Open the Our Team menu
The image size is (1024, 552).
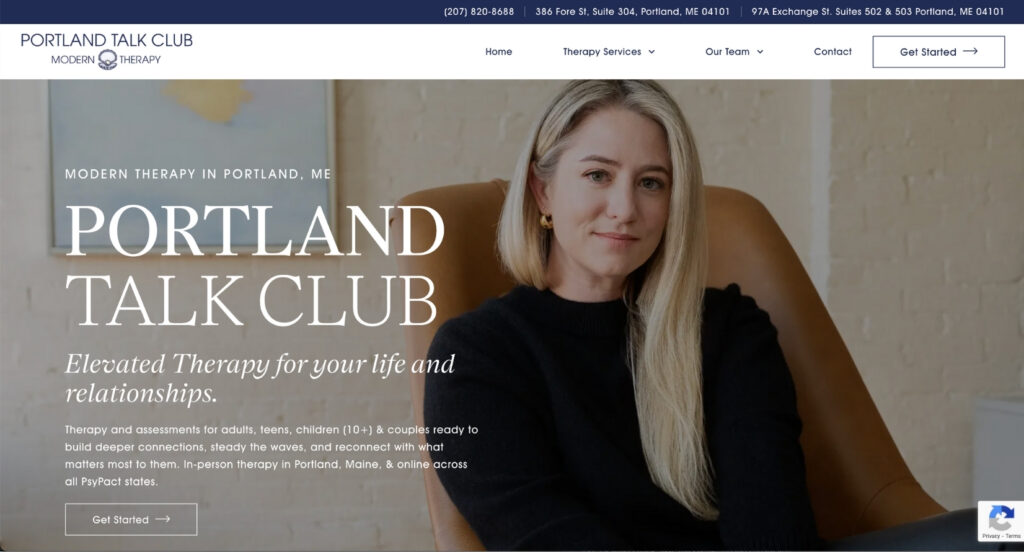coord(734,52)
